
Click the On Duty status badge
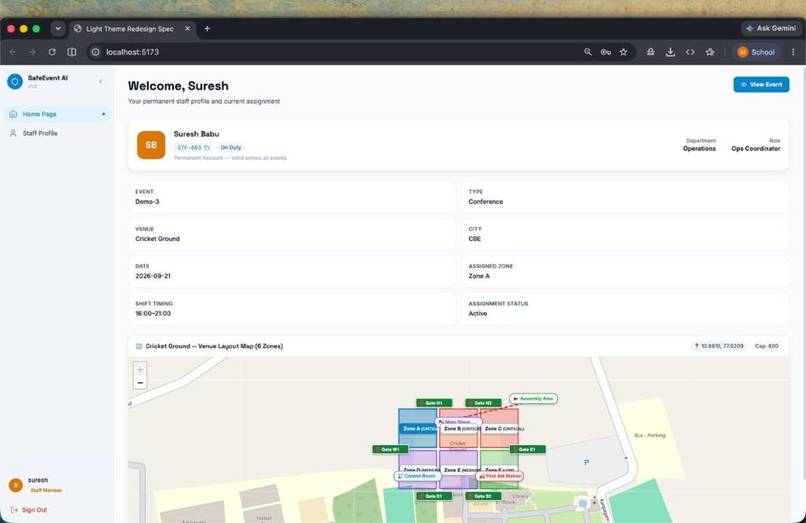tap(231, 148)
